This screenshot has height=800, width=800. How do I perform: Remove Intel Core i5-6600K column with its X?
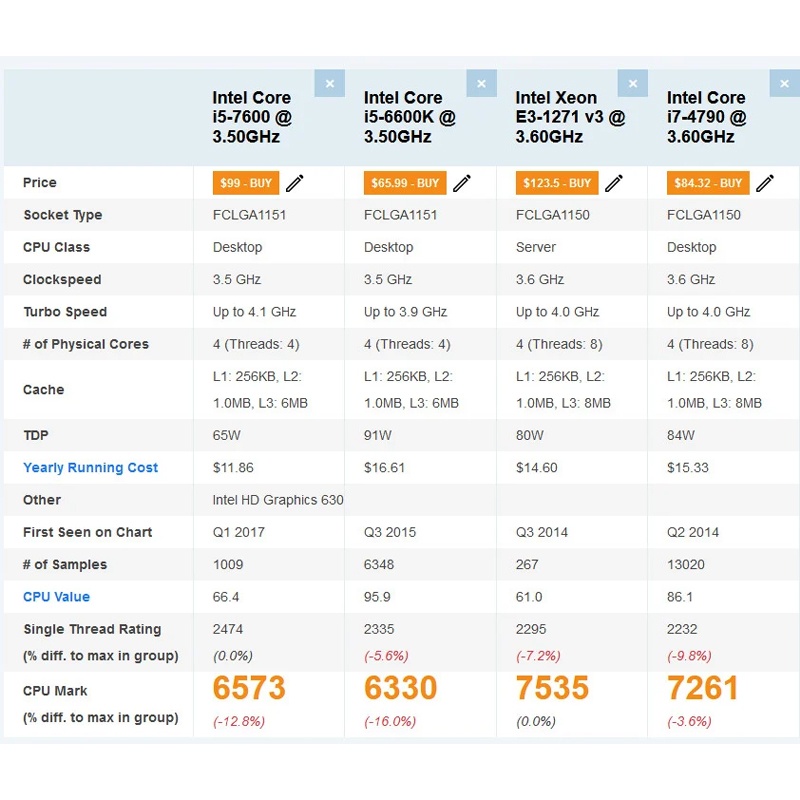coord(481,83)
